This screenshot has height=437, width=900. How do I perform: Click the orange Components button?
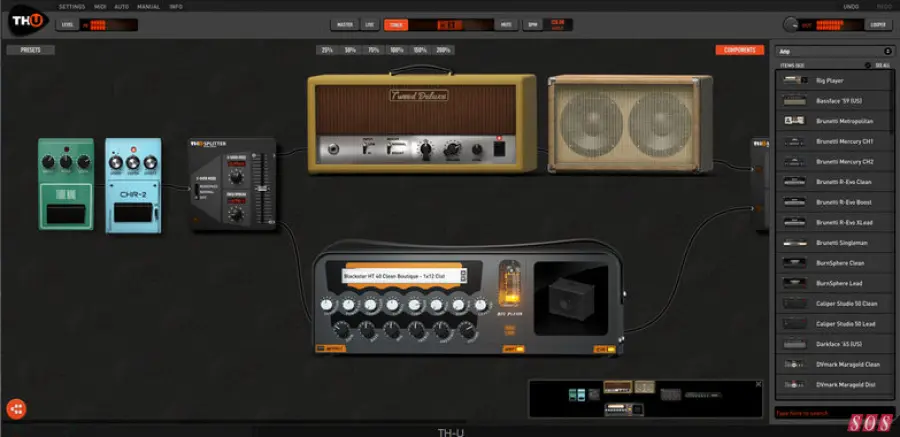point(739,50)
